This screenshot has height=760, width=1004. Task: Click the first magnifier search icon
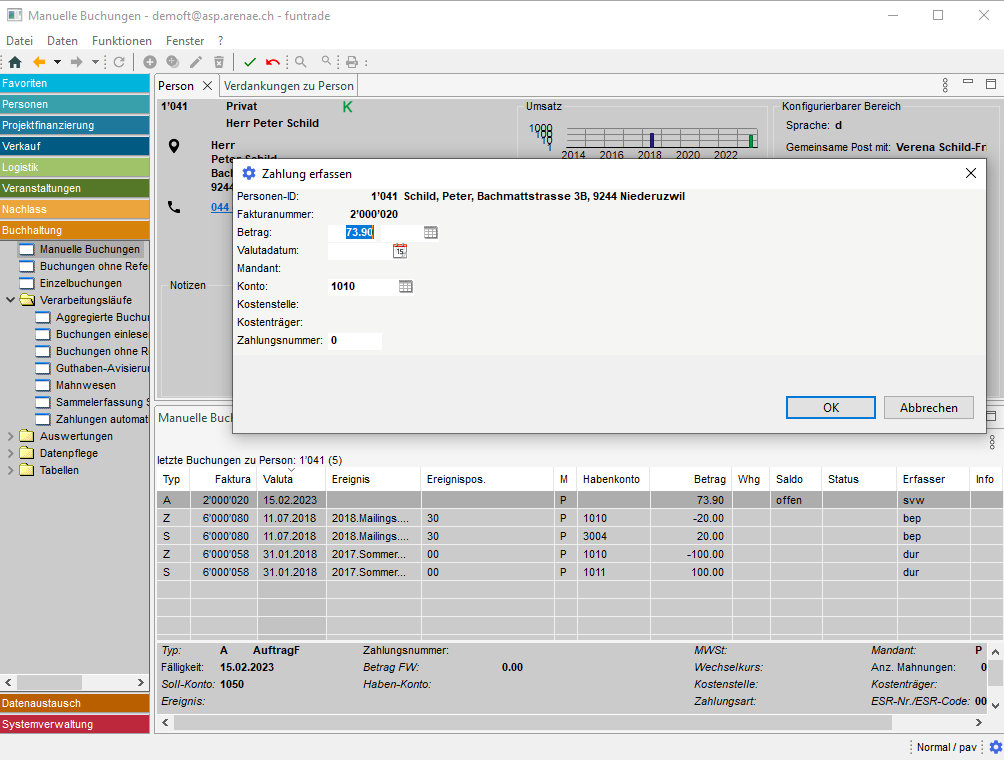300,62
